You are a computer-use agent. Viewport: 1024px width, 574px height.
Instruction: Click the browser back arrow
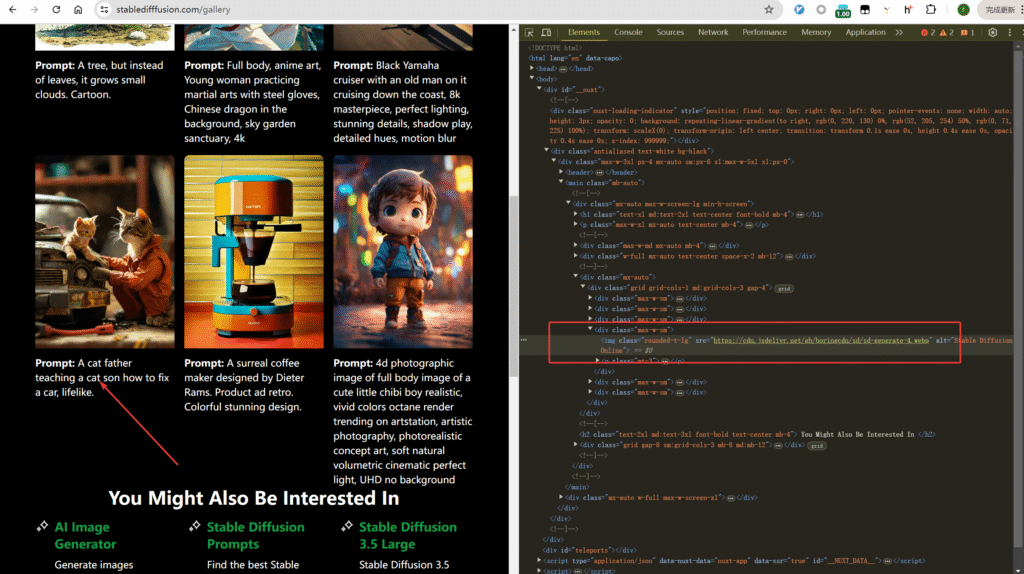12,9
